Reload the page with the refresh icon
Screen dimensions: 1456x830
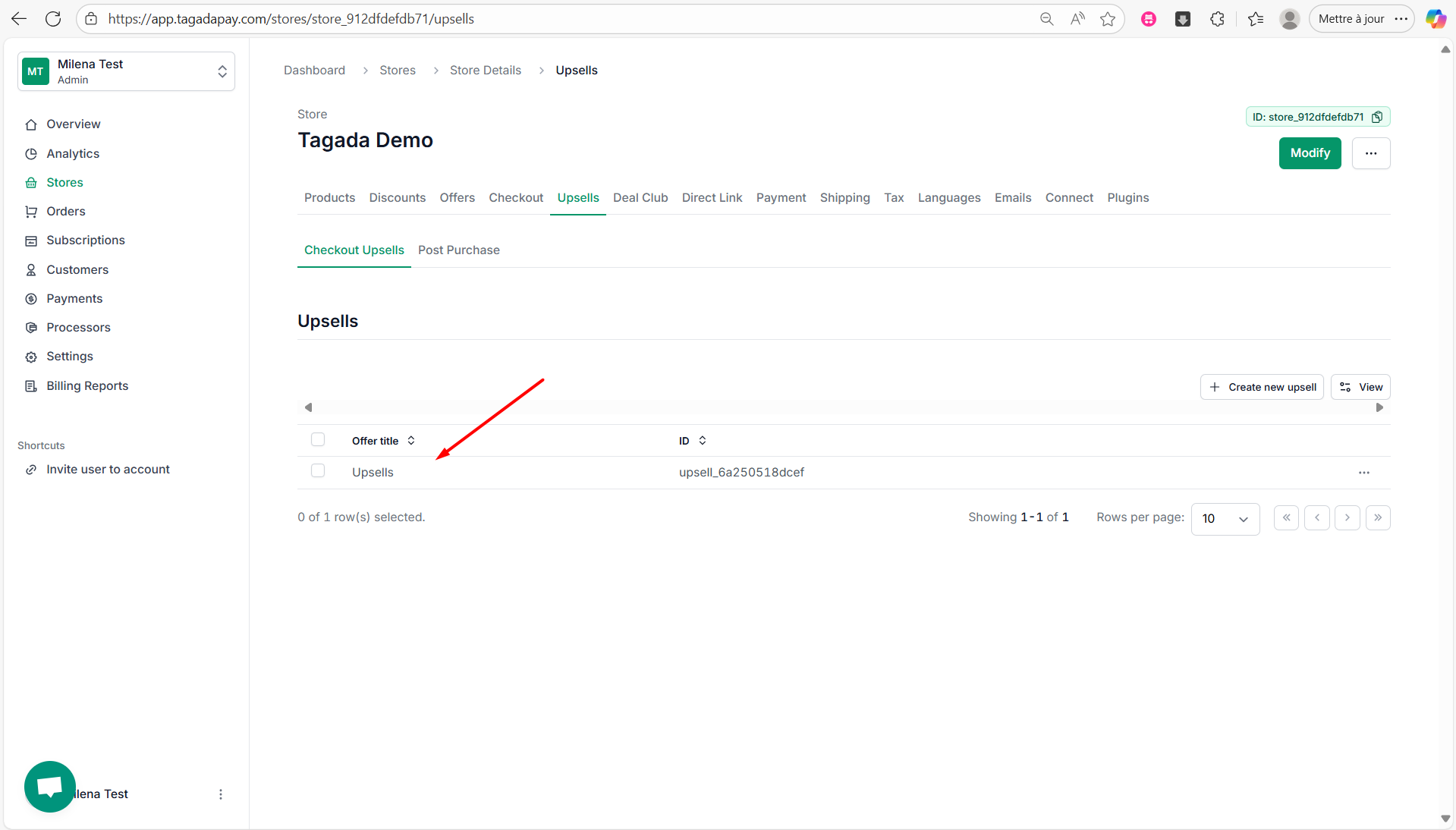(x=53, y=19)
